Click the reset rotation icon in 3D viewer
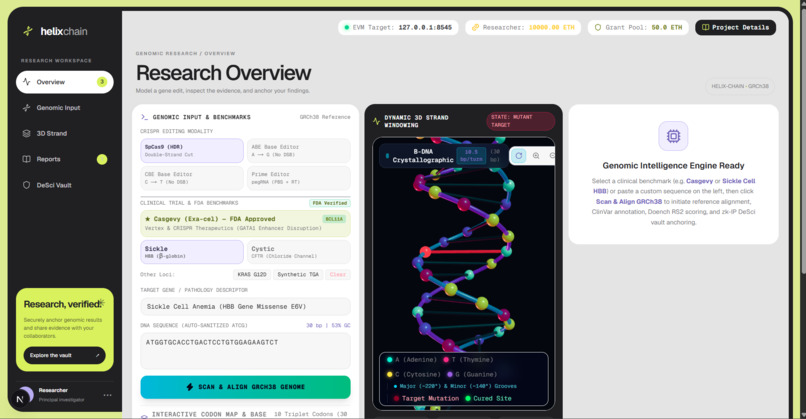 (x=519, y=155)
